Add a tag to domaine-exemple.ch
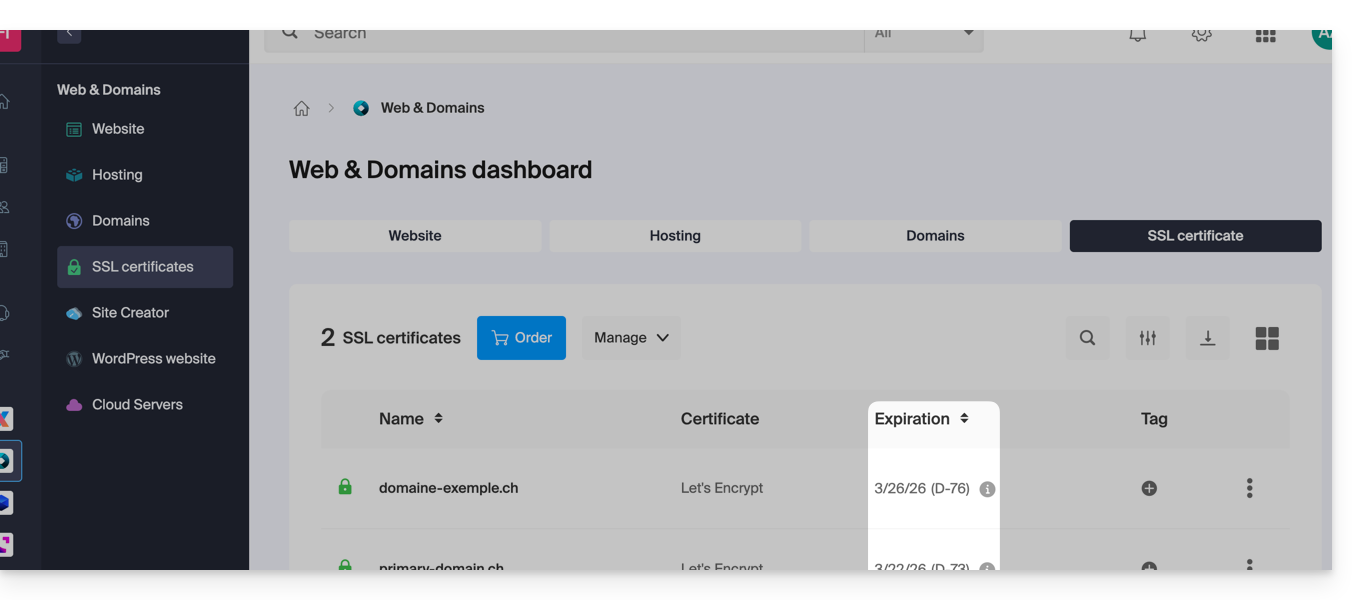The height and width of the screenshot is (600, 1362). [1148, 488]
